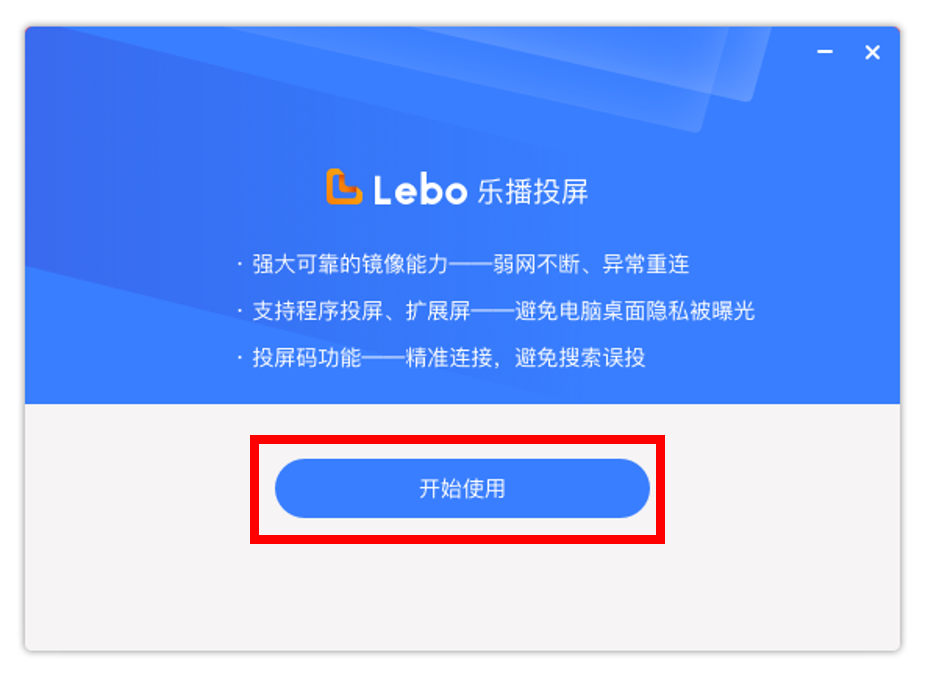Click the orange Lebo logo icon
Image resolution: width=925 pixels, height=685 pixels.
pyautogui.click(x=344, y=187)
